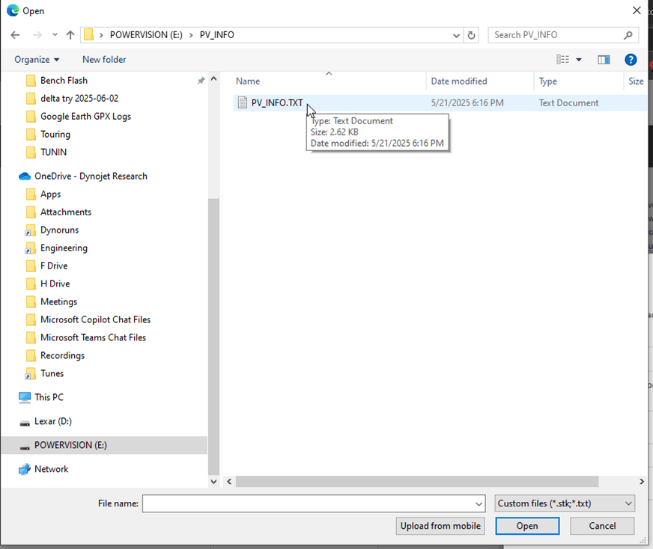This screenshot has height=549, width=653.
Task: Open the Bench Flash folder
Action: pyautogui.click(x=64, y=80)
